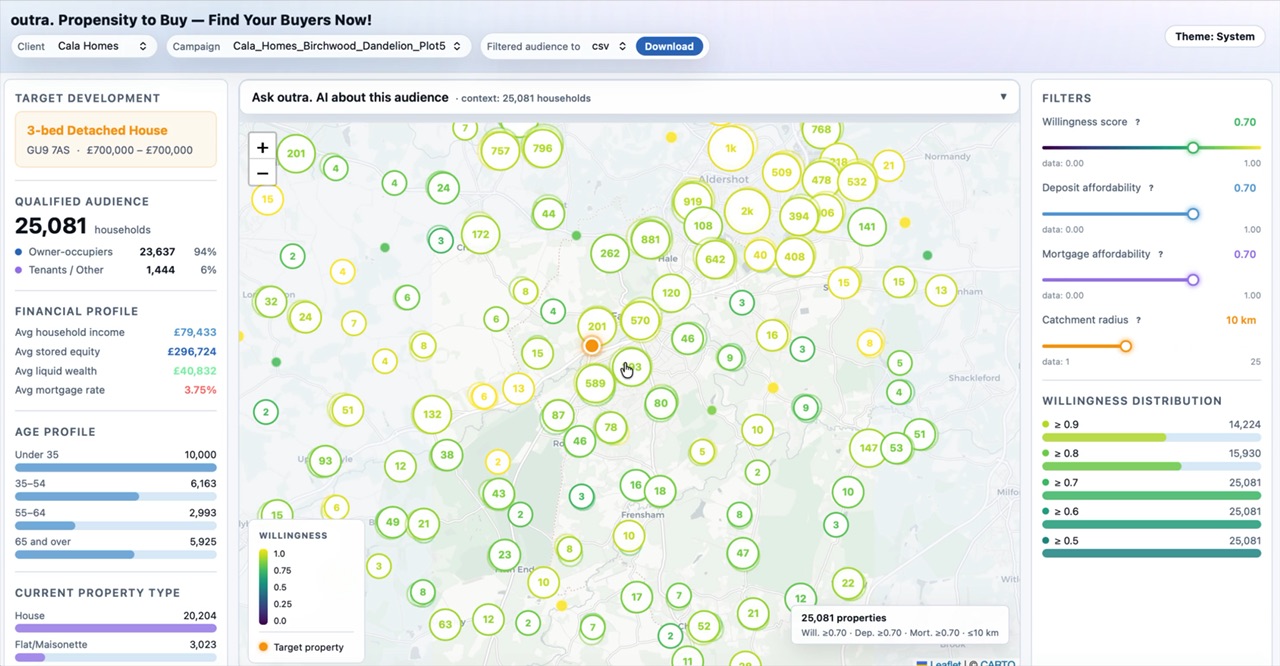This screenshot has height=666, width=1280.
Task: Select the 3-bed Detached House target card
Action: pos(116,139)
